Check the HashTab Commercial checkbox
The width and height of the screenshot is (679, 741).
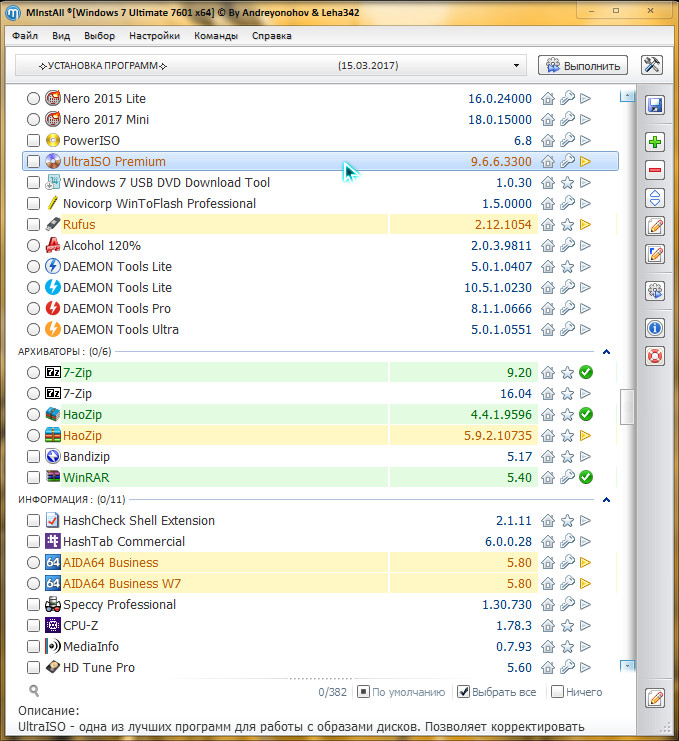pos(33,542)
